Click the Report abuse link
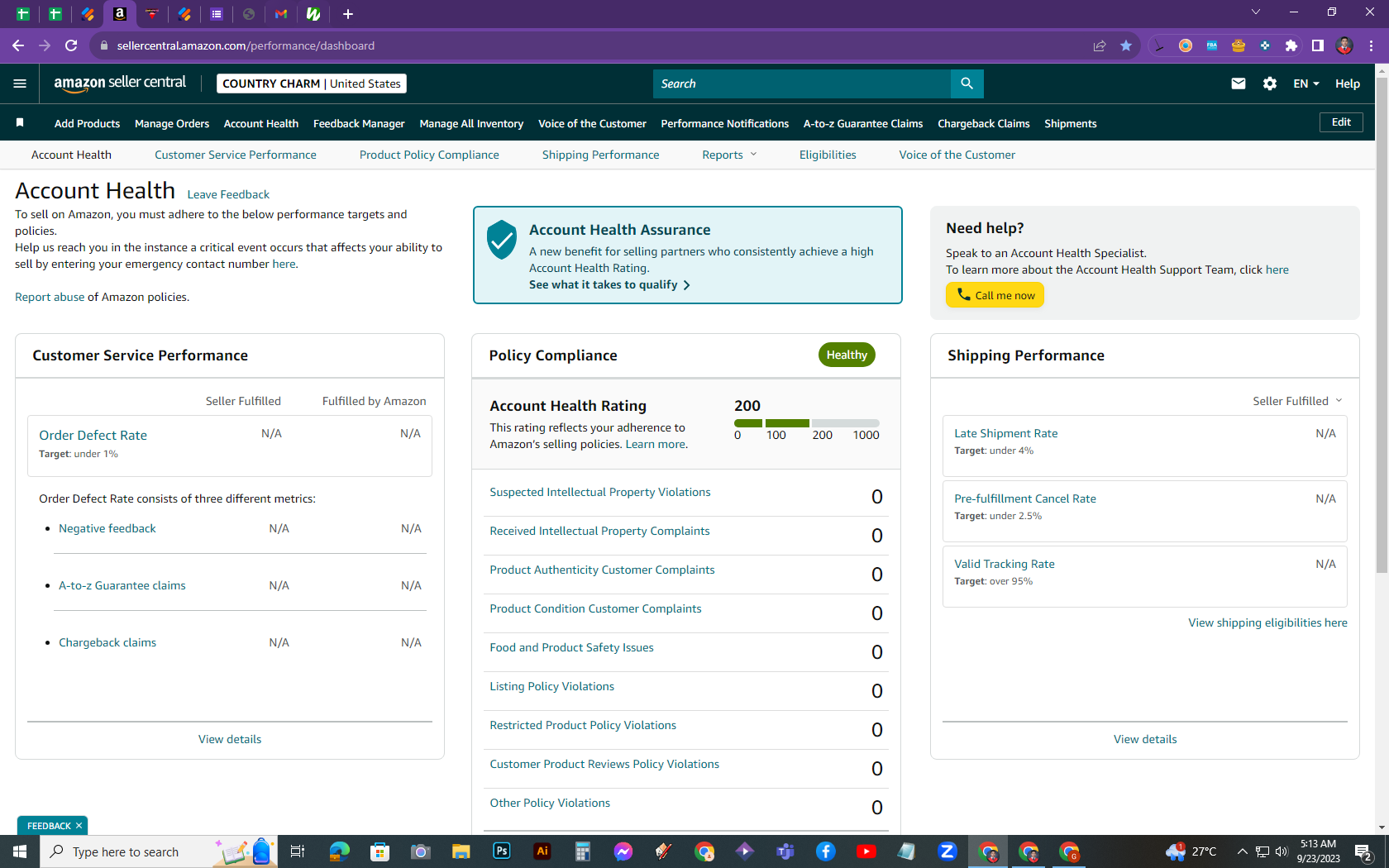 tap(50, 297)
